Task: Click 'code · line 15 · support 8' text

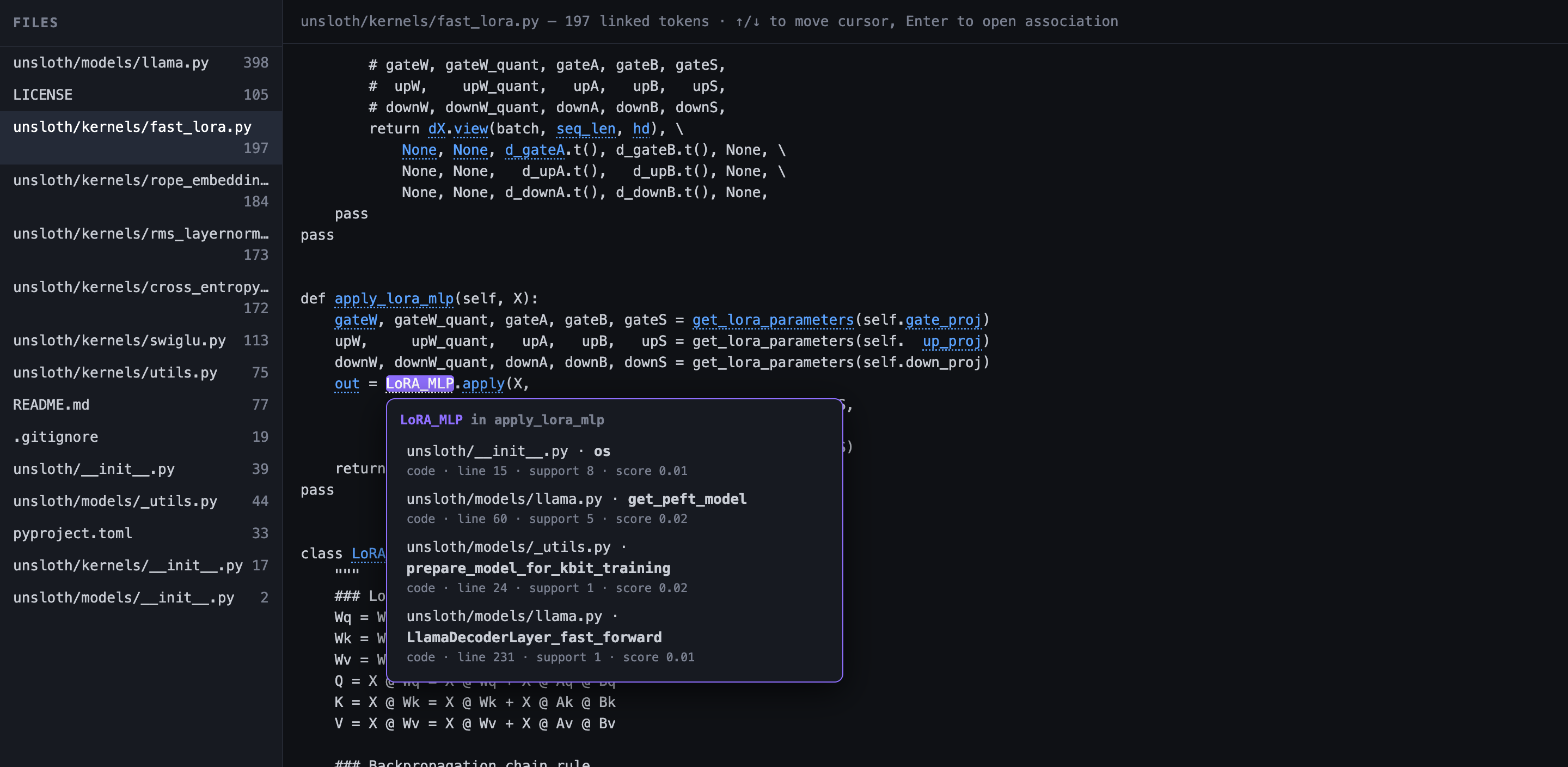Action: (x=500, y=471)
